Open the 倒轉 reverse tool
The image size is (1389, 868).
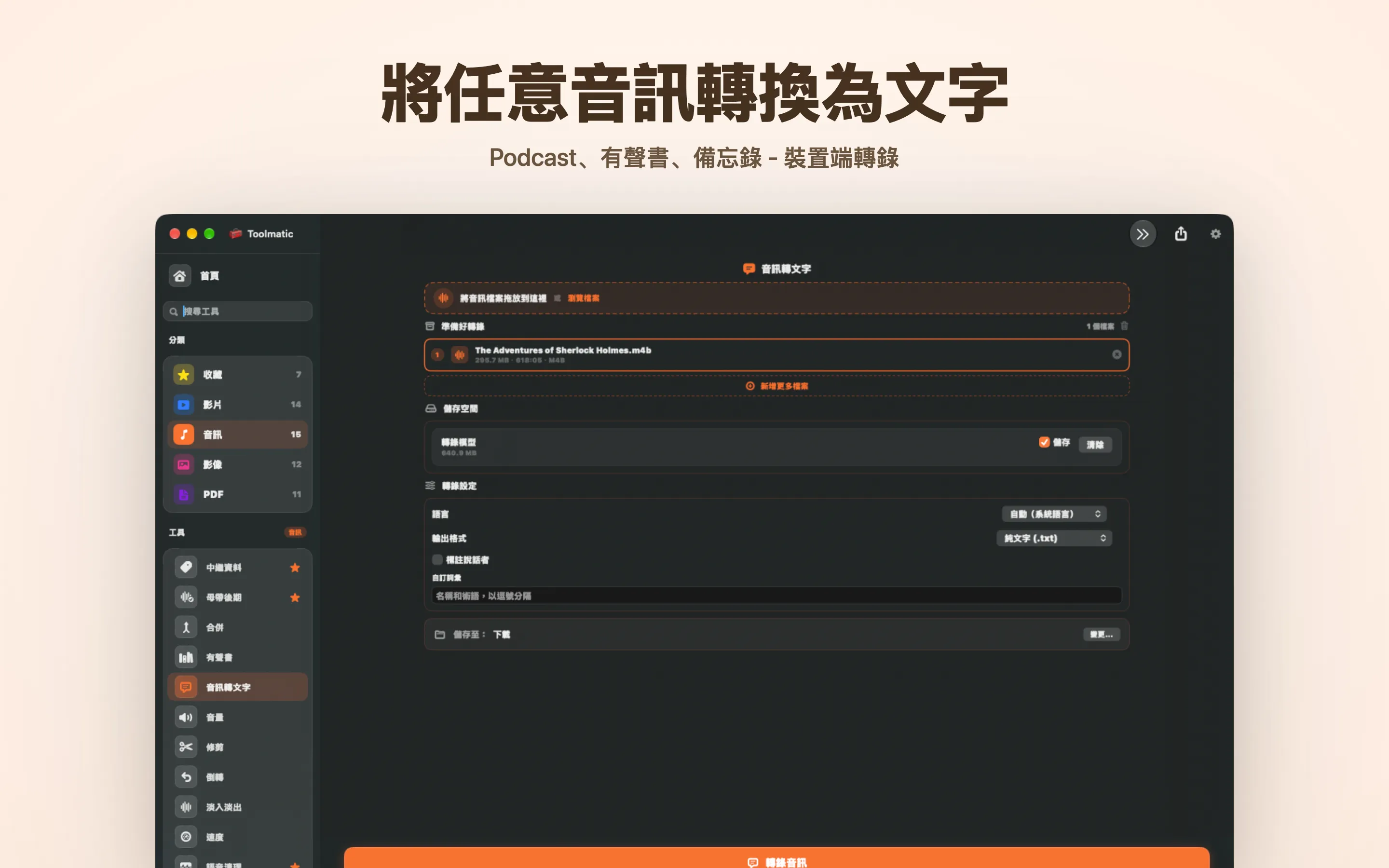(x=238, y=777)
